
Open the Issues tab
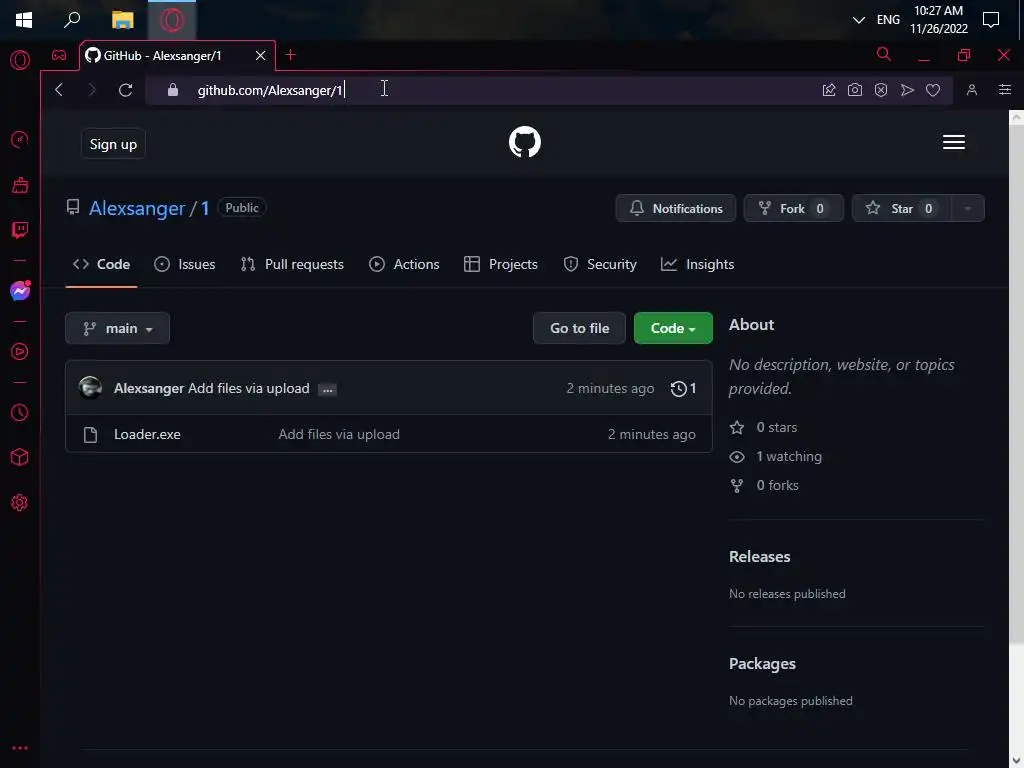[x=185, y=264]
